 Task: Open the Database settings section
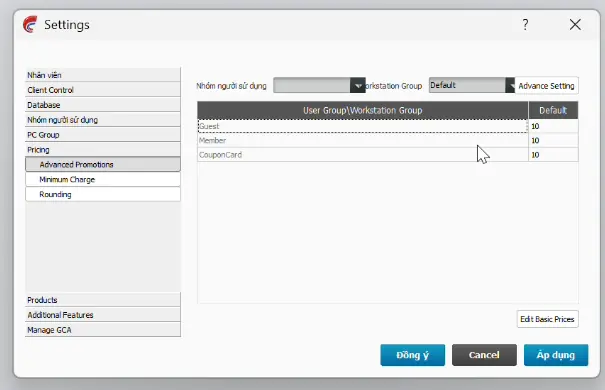pyautogui.click(x=103, y=105)
